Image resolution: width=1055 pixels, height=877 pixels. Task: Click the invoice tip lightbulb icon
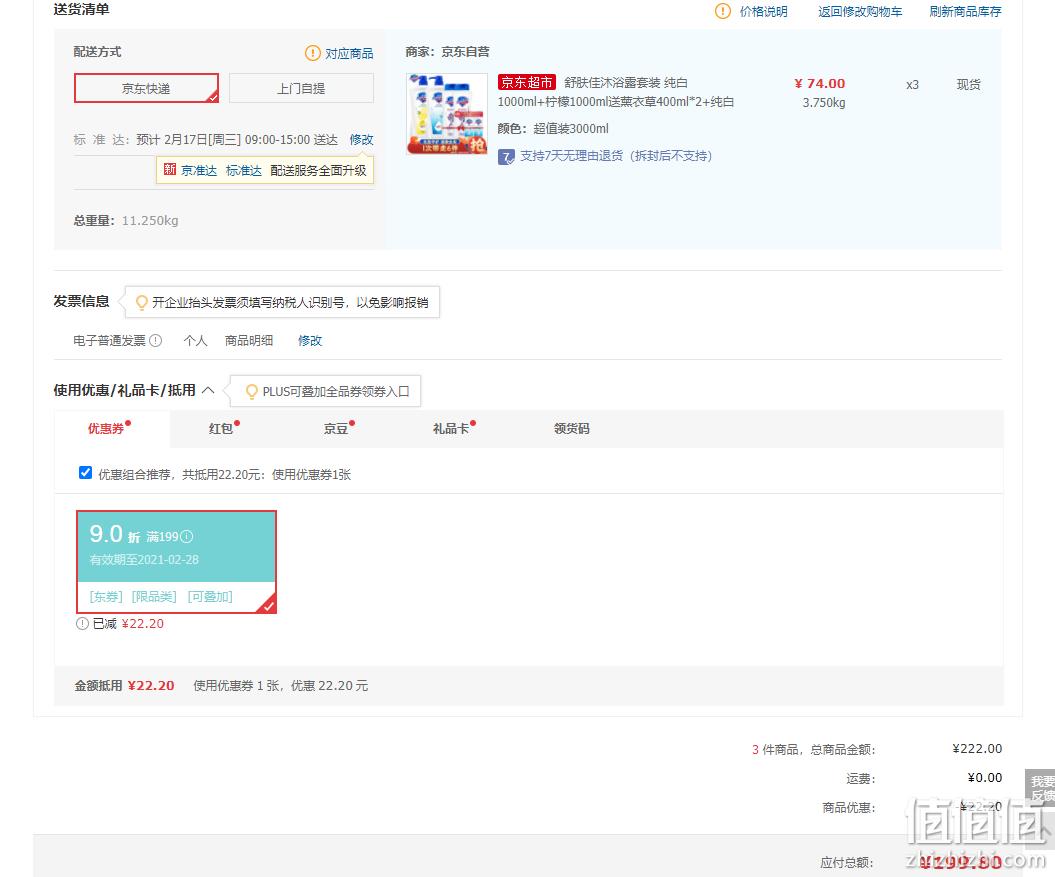[x=141, y=302]
